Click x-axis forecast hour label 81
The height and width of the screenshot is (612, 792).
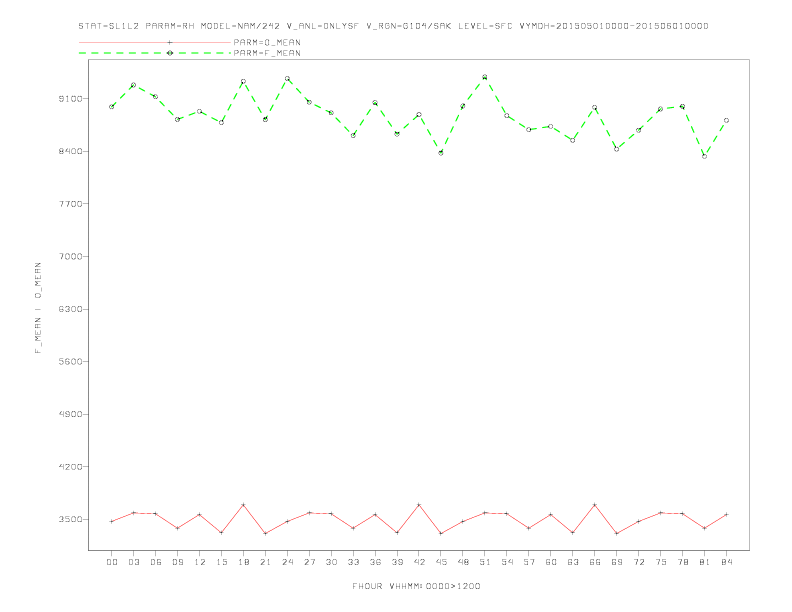coord(705,562)
